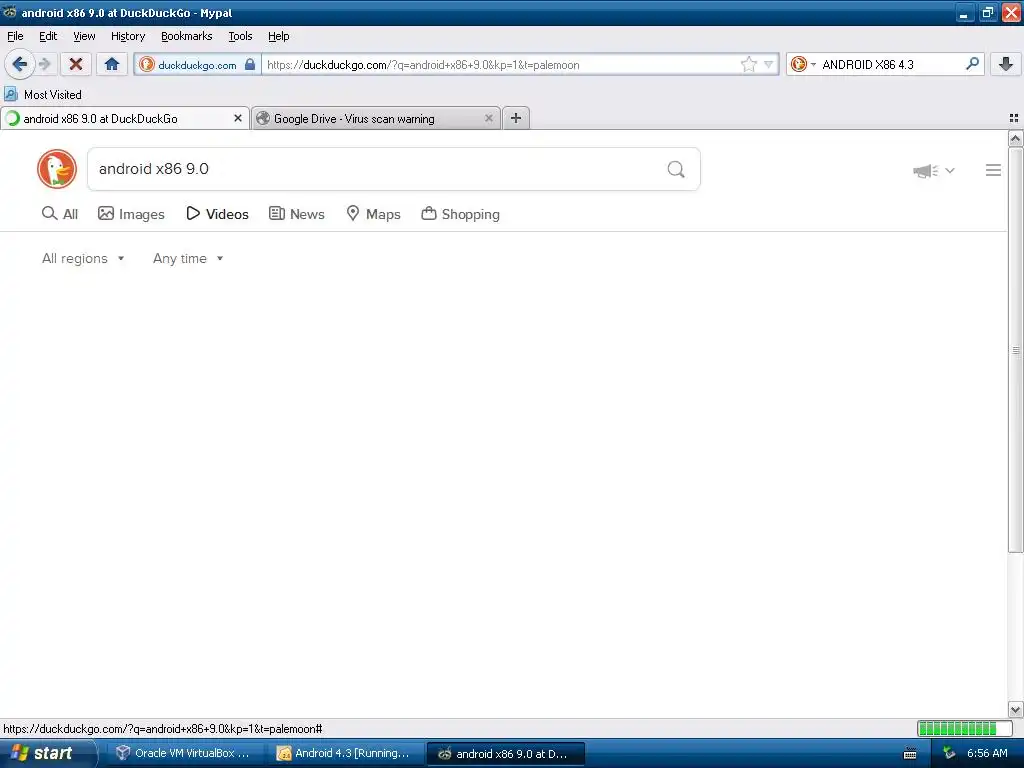Viewport: 1024px width, 768px height.
Task: Open the View menu
Action: (x=84, y=36)
